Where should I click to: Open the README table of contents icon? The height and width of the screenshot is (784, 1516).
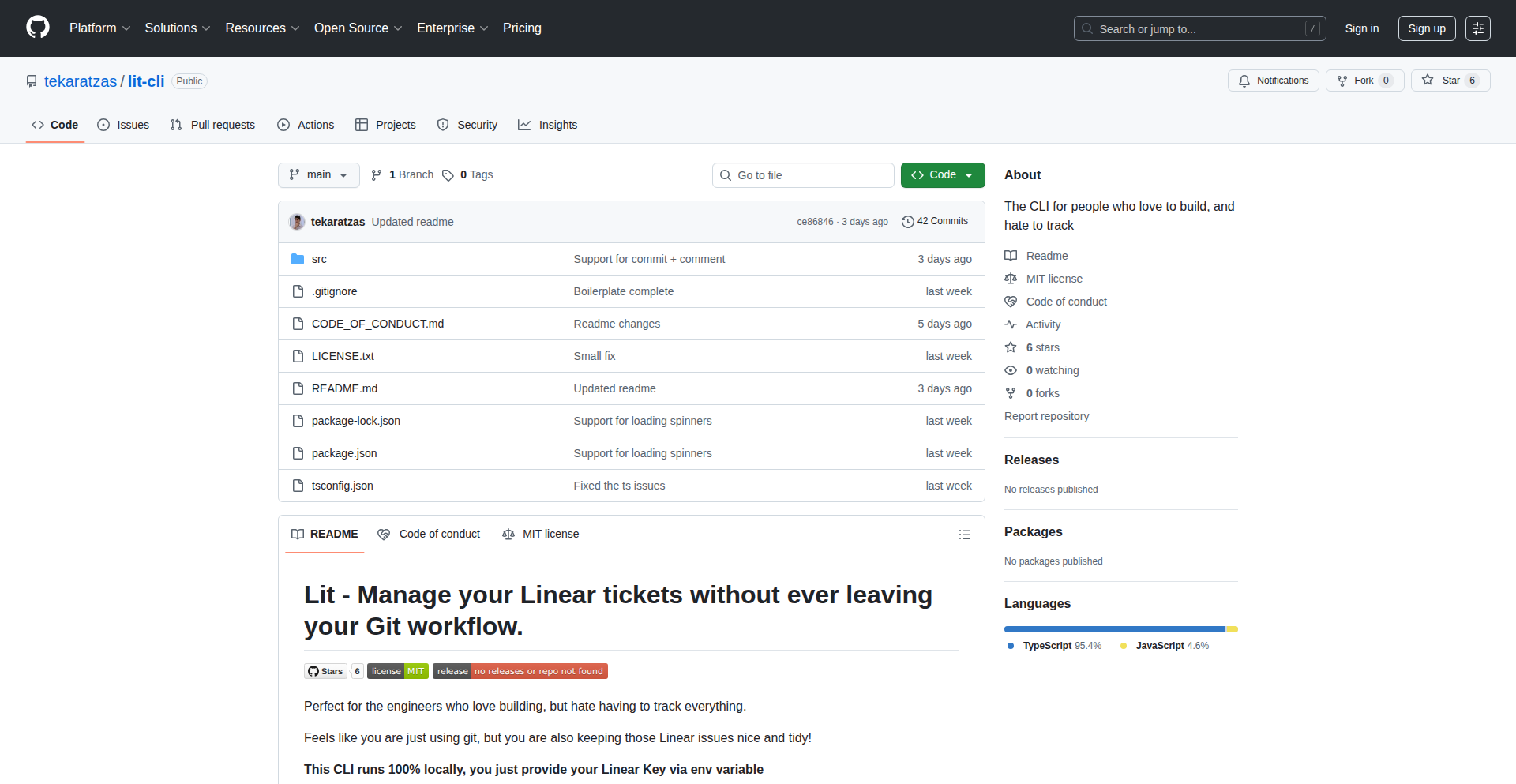[964, 535]
